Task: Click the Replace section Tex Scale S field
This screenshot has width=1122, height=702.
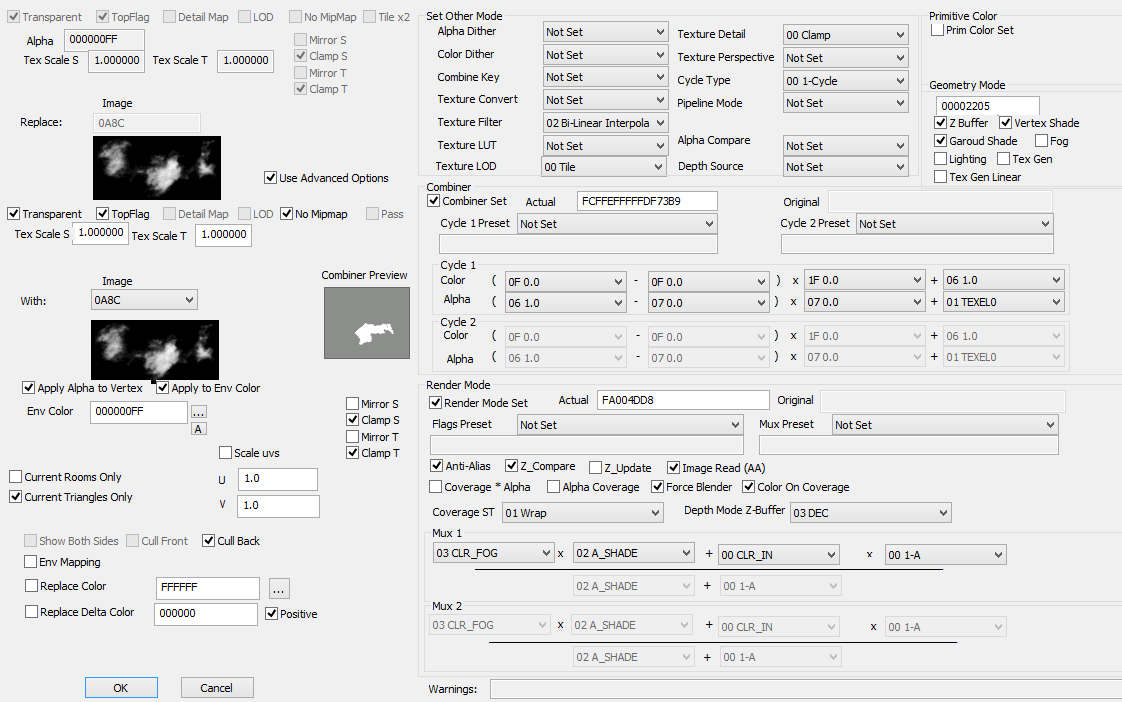Action: [x=101, y=233]
